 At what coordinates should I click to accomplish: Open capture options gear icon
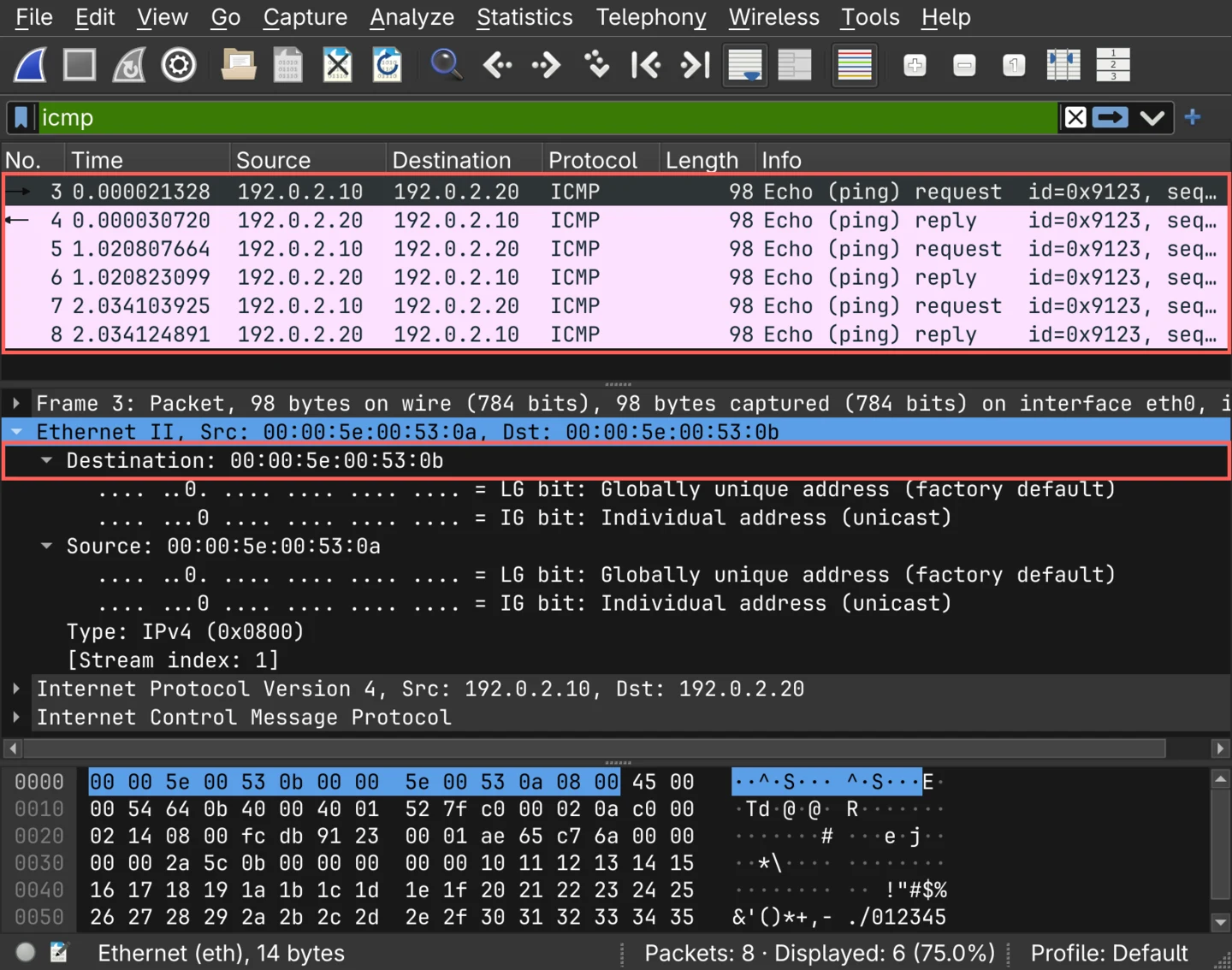(179, 65)
